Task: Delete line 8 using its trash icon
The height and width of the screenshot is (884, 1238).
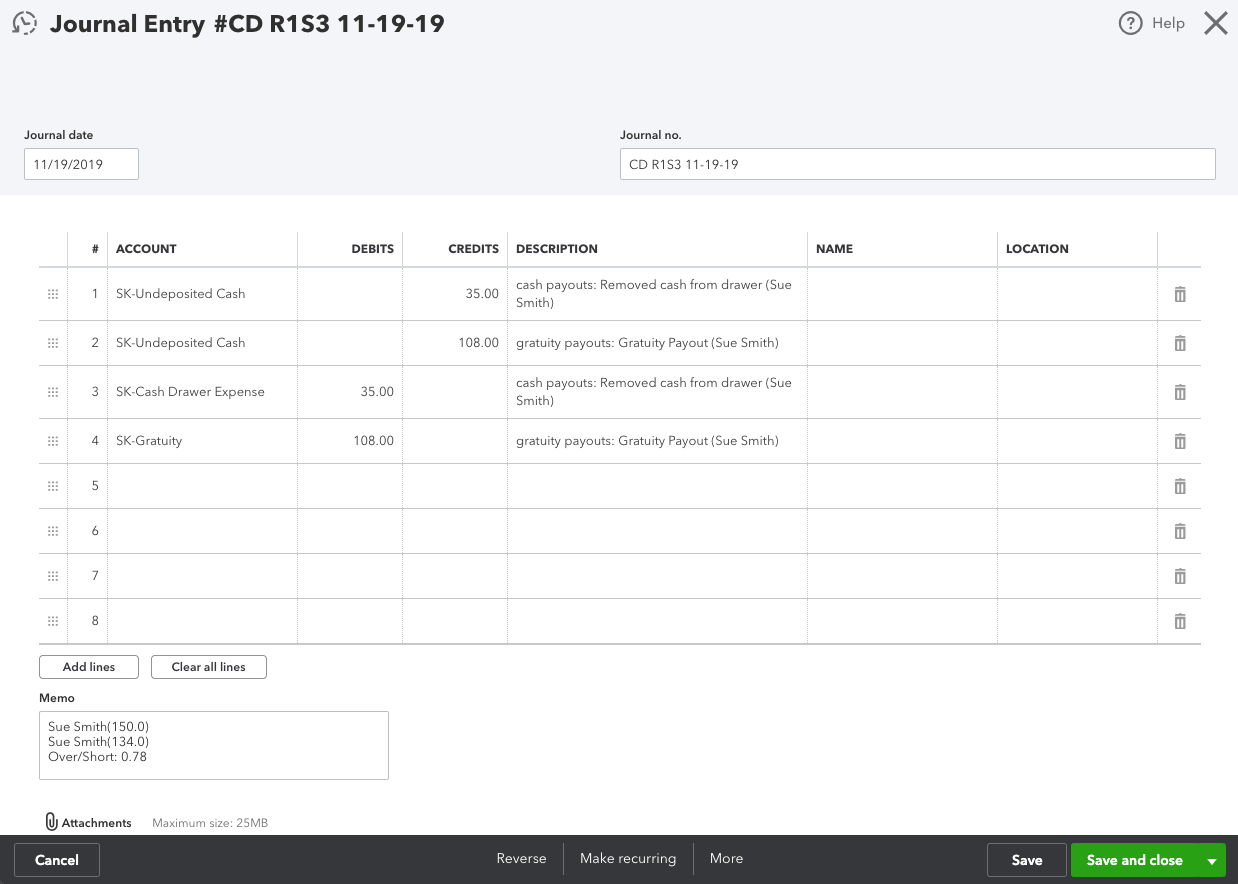Action: [x=1180, y=621]
